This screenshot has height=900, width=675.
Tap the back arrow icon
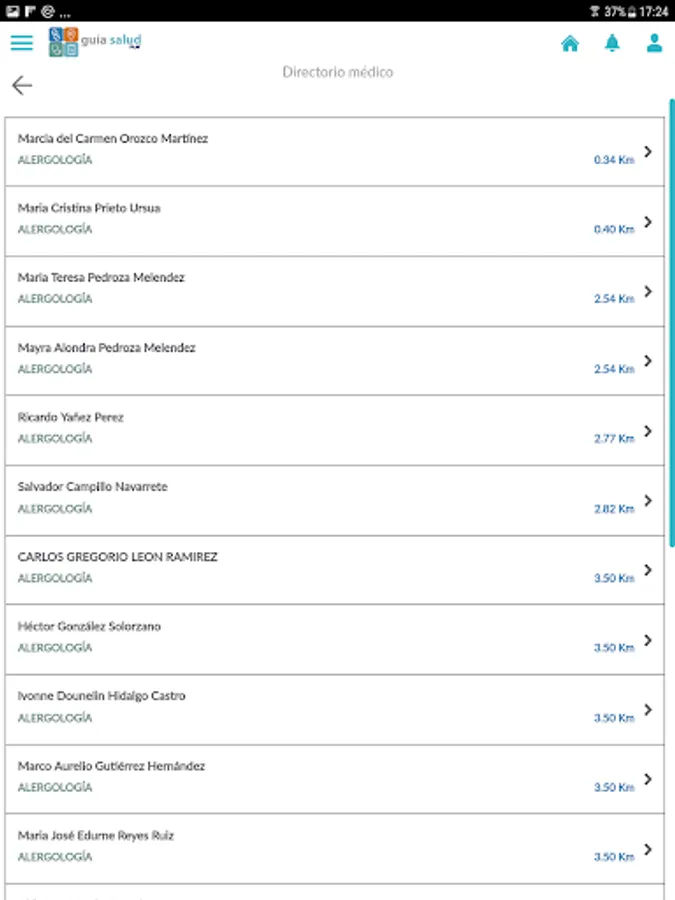click(x=22, y=85)
